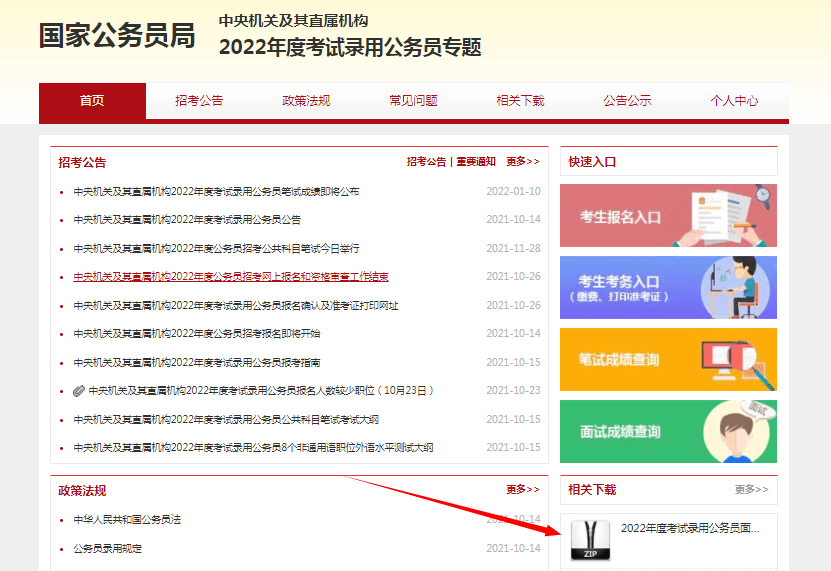
Task: Click the avatar illustration on 面试成绩查询 banner
Action: coord(737,433)
